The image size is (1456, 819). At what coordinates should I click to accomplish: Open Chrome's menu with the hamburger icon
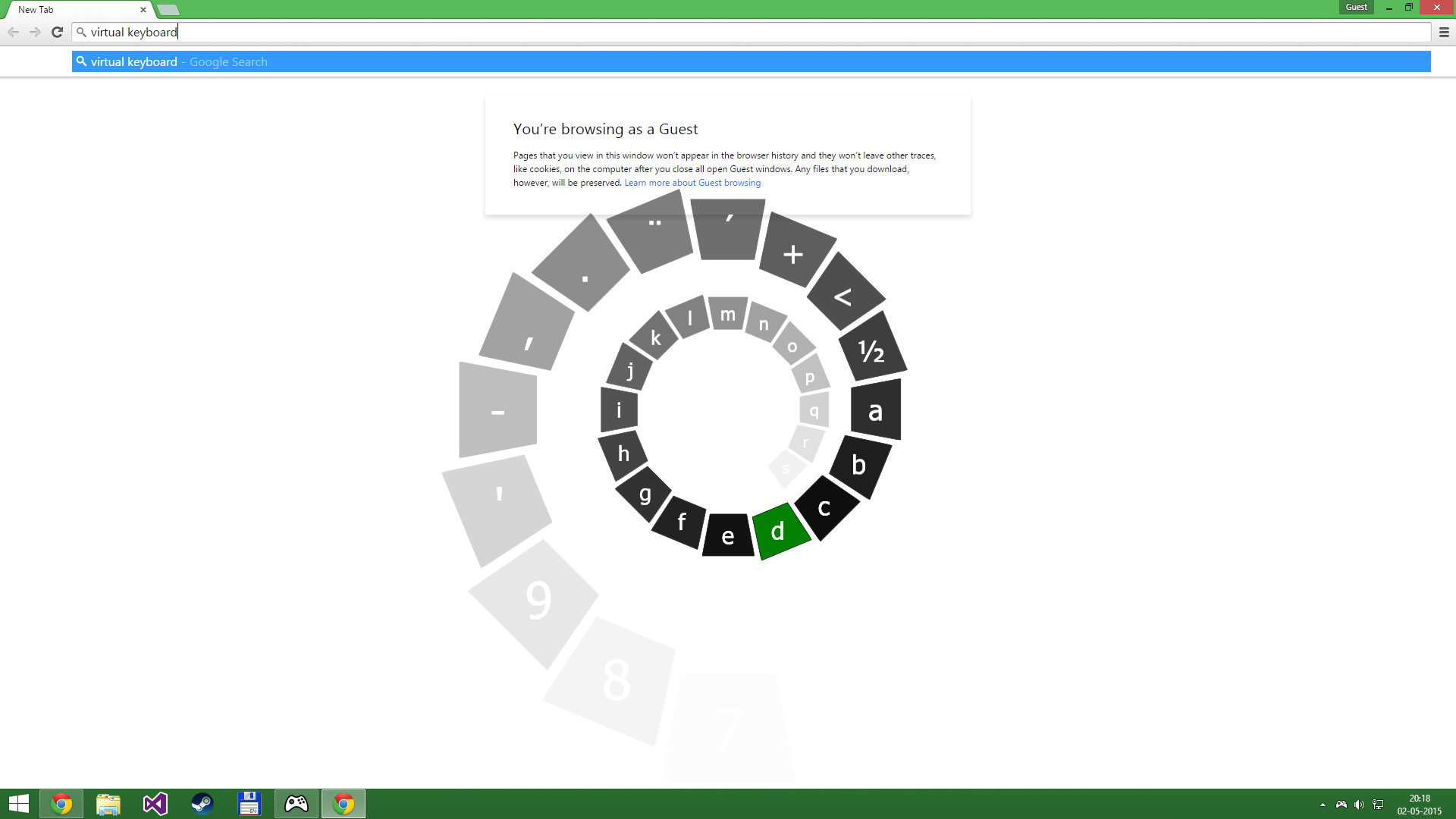coord(1442,32)
